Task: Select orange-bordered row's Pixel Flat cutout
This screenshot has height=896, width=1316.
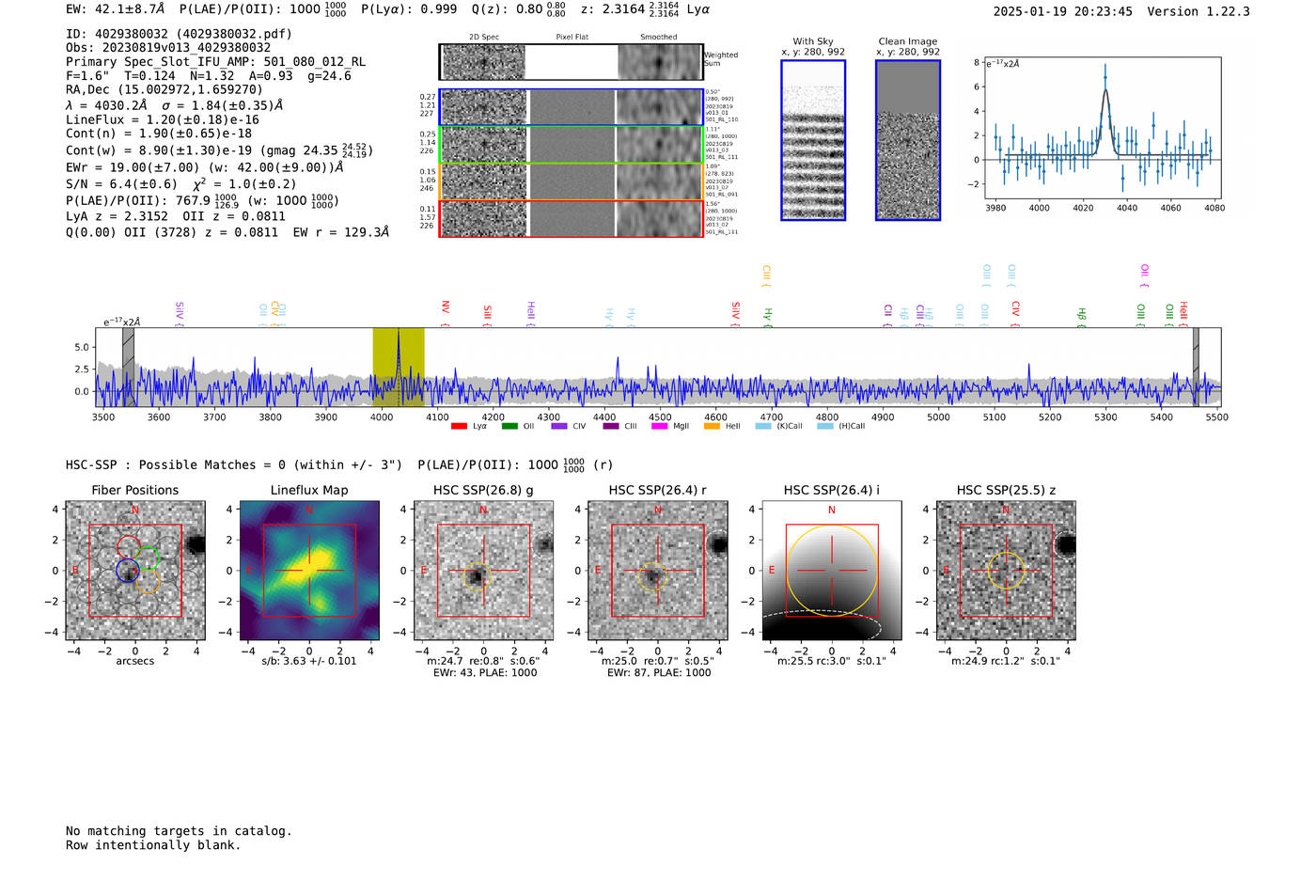Action: point(572,181)
